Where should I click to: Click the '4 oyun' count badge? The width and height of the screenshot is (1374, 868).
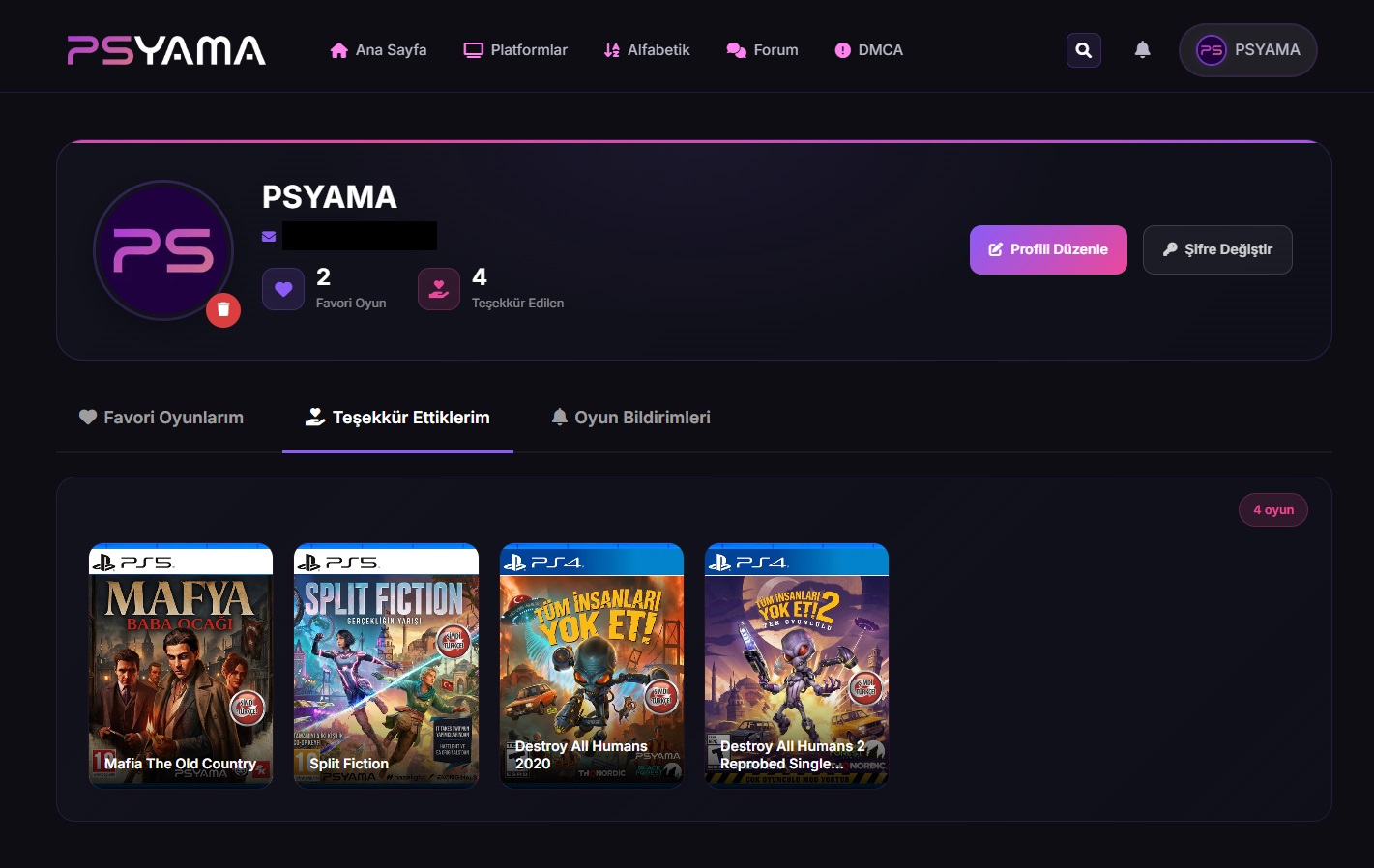click(1273, 510)
